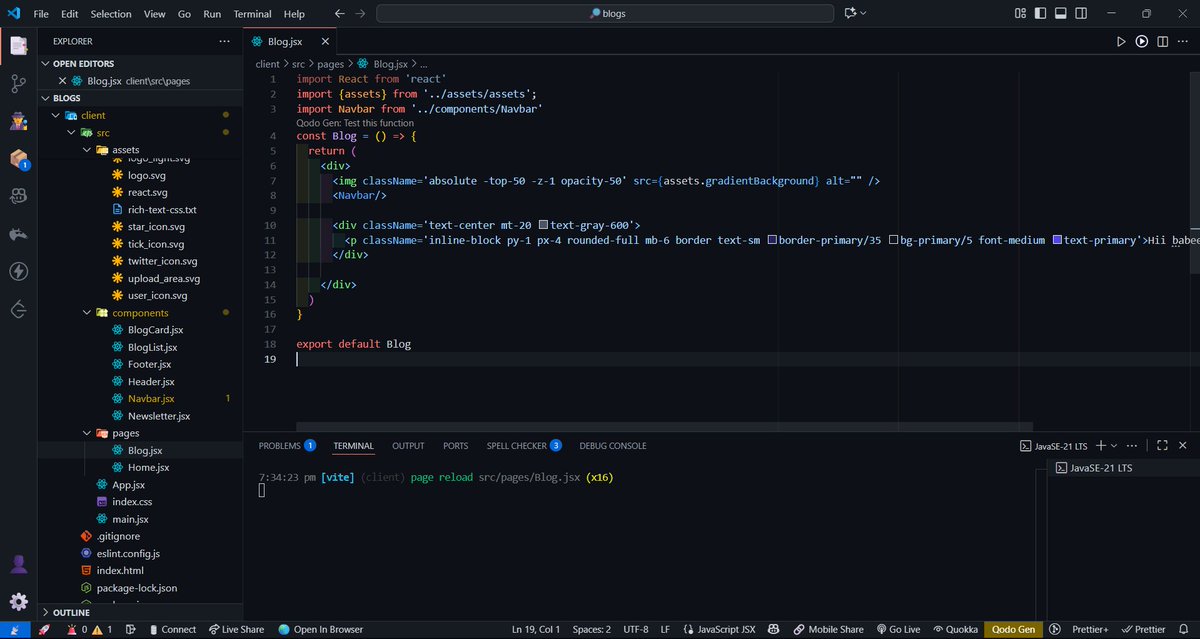Screen dimensions: 1200x639
Task: Collapse the components folder
Action: click(x=87, y=313)
